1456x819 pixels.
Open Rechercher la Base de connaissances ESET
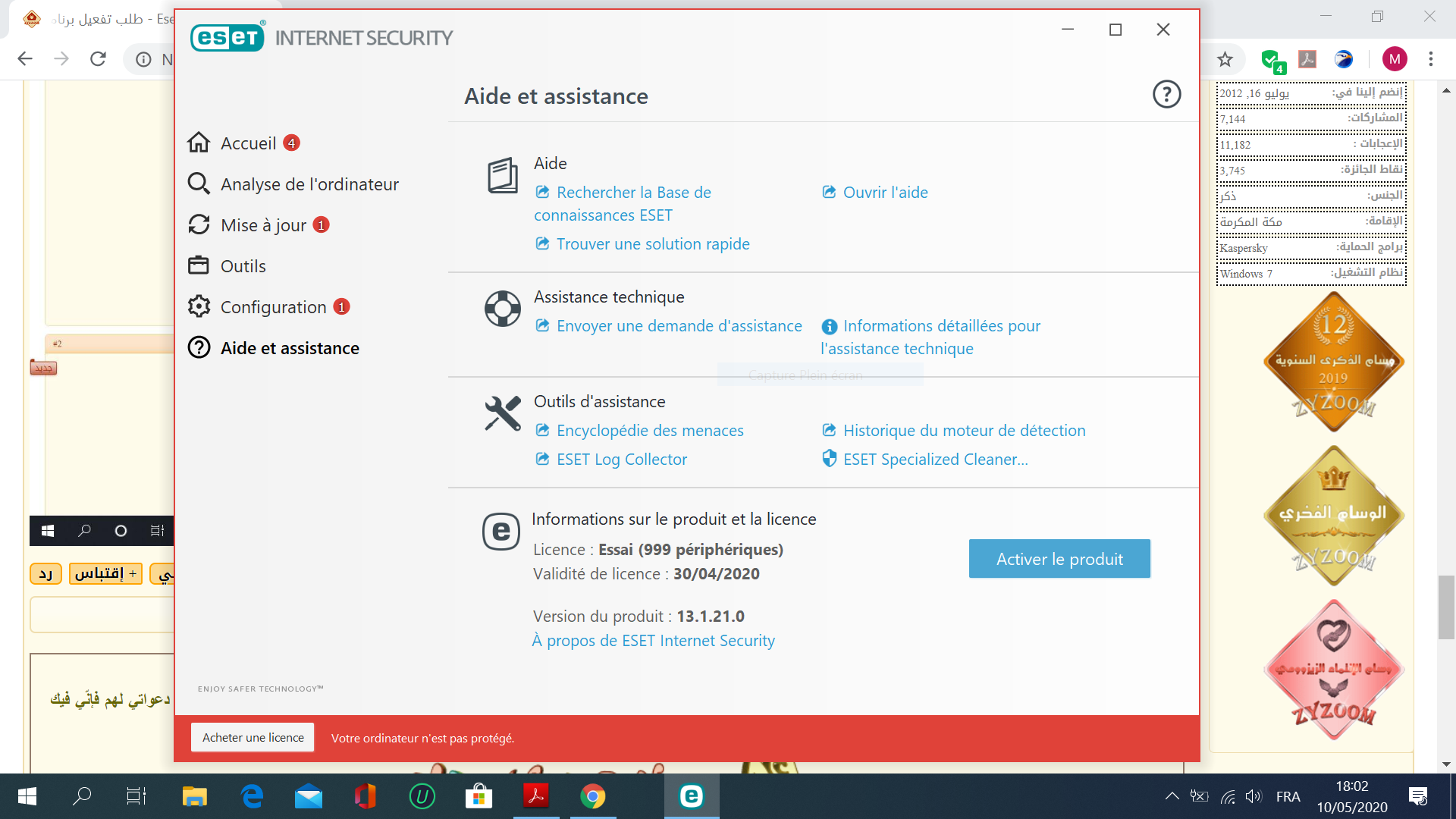623,204
